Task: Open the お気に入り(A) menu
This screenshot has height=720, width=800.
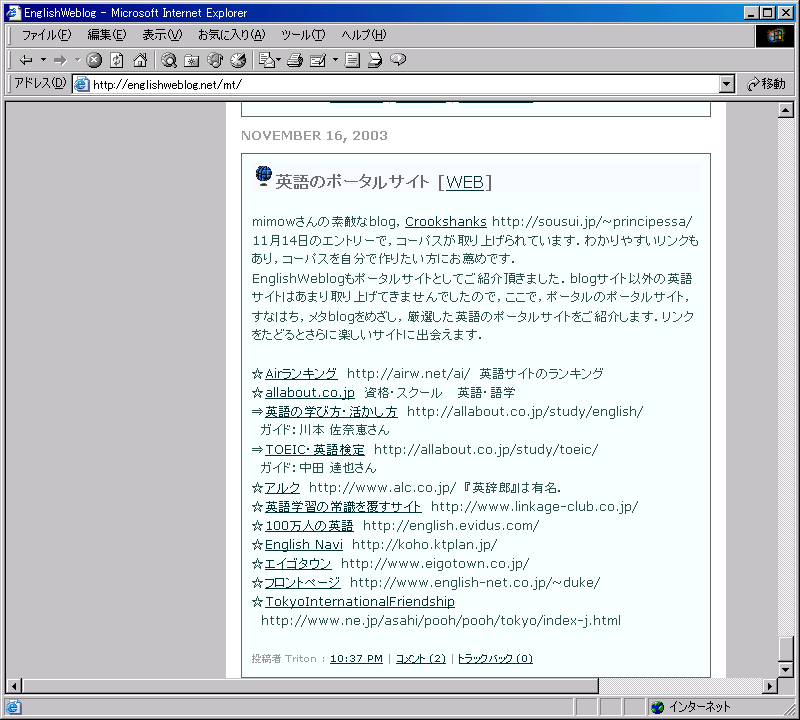Action: (x=231, y=35)
